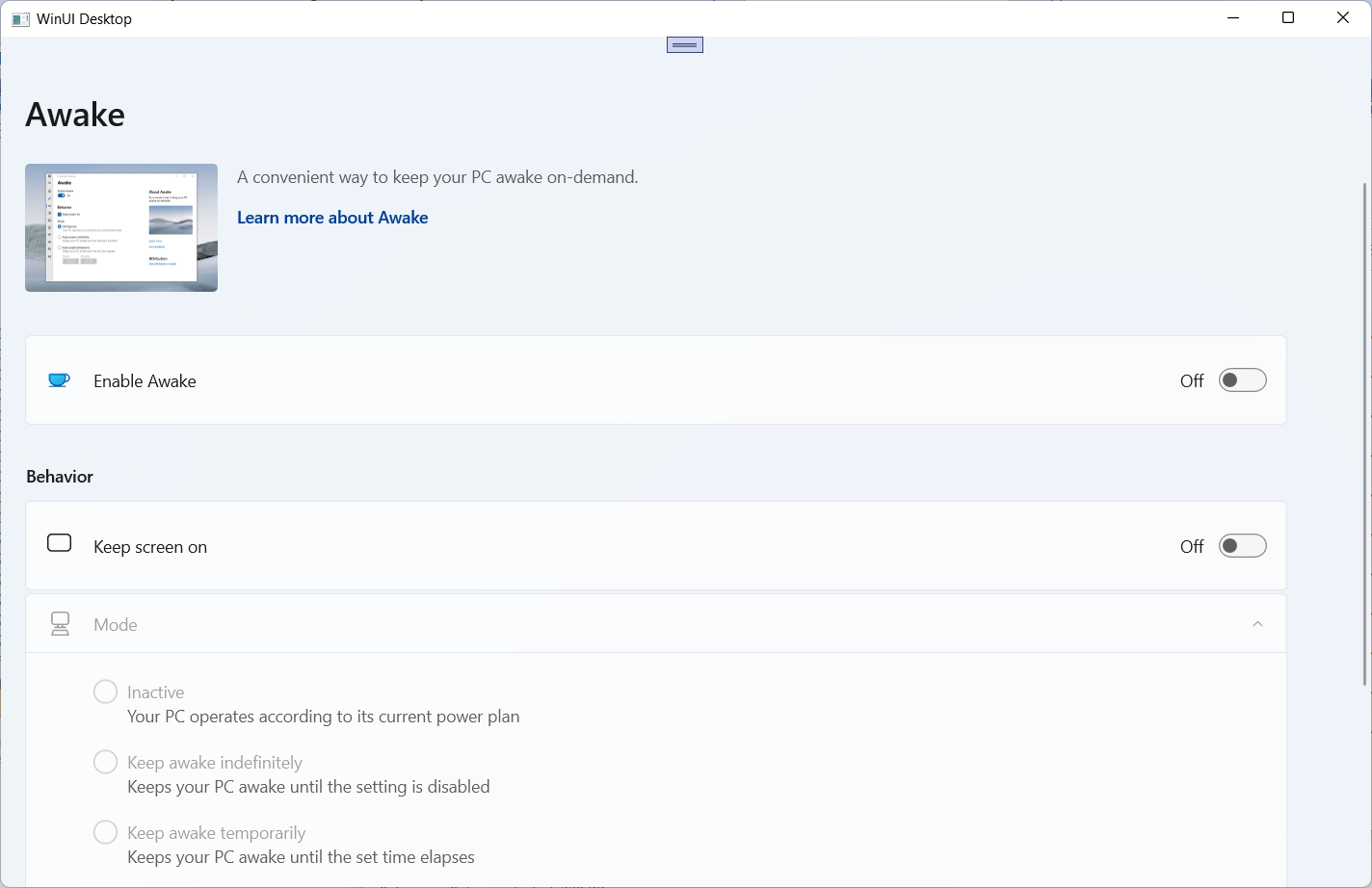The image size is (1372, 888).
Task: Click the WinUI Desktop app icon in title bar
Action: point(20,19)
